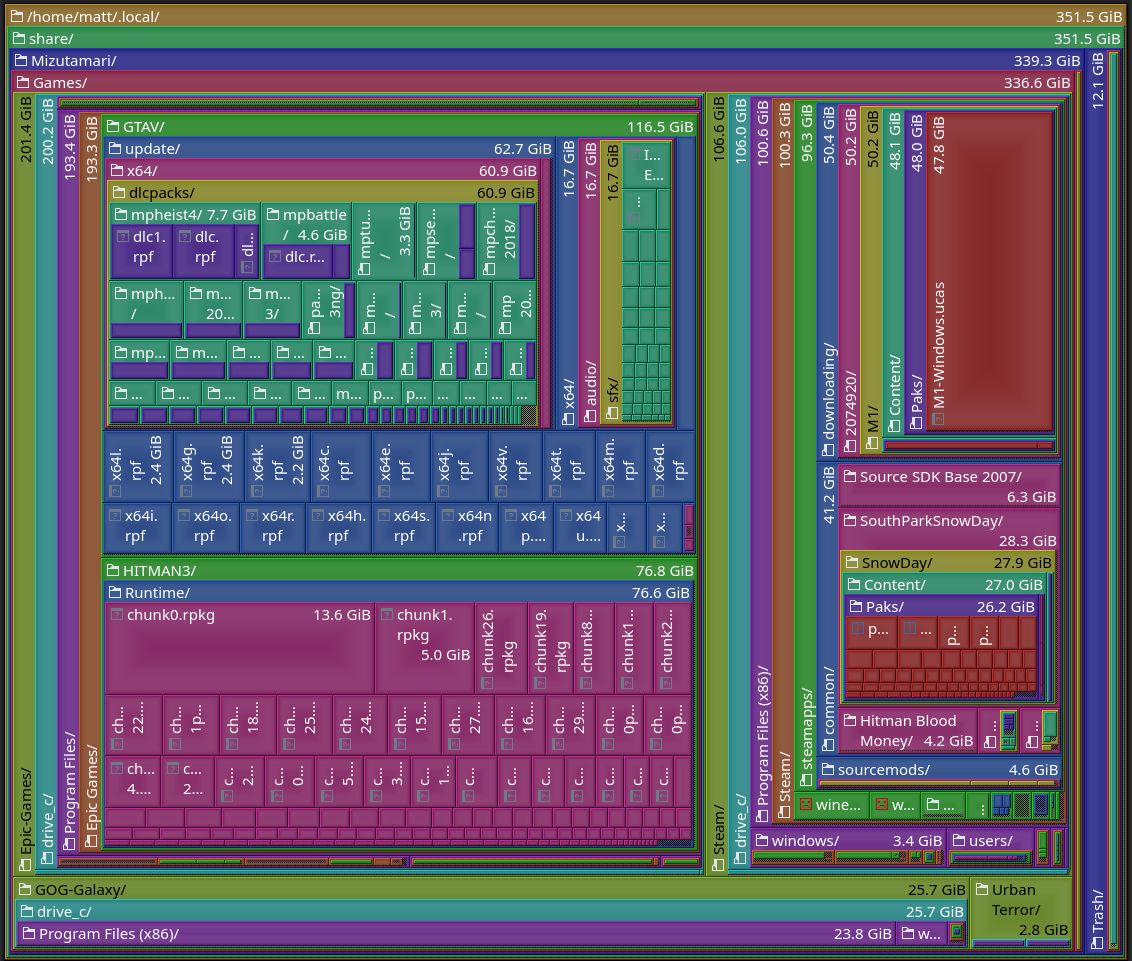
Task: Select the chunk1.rpkg 5.0 GiB block
Action: (424, 646)
